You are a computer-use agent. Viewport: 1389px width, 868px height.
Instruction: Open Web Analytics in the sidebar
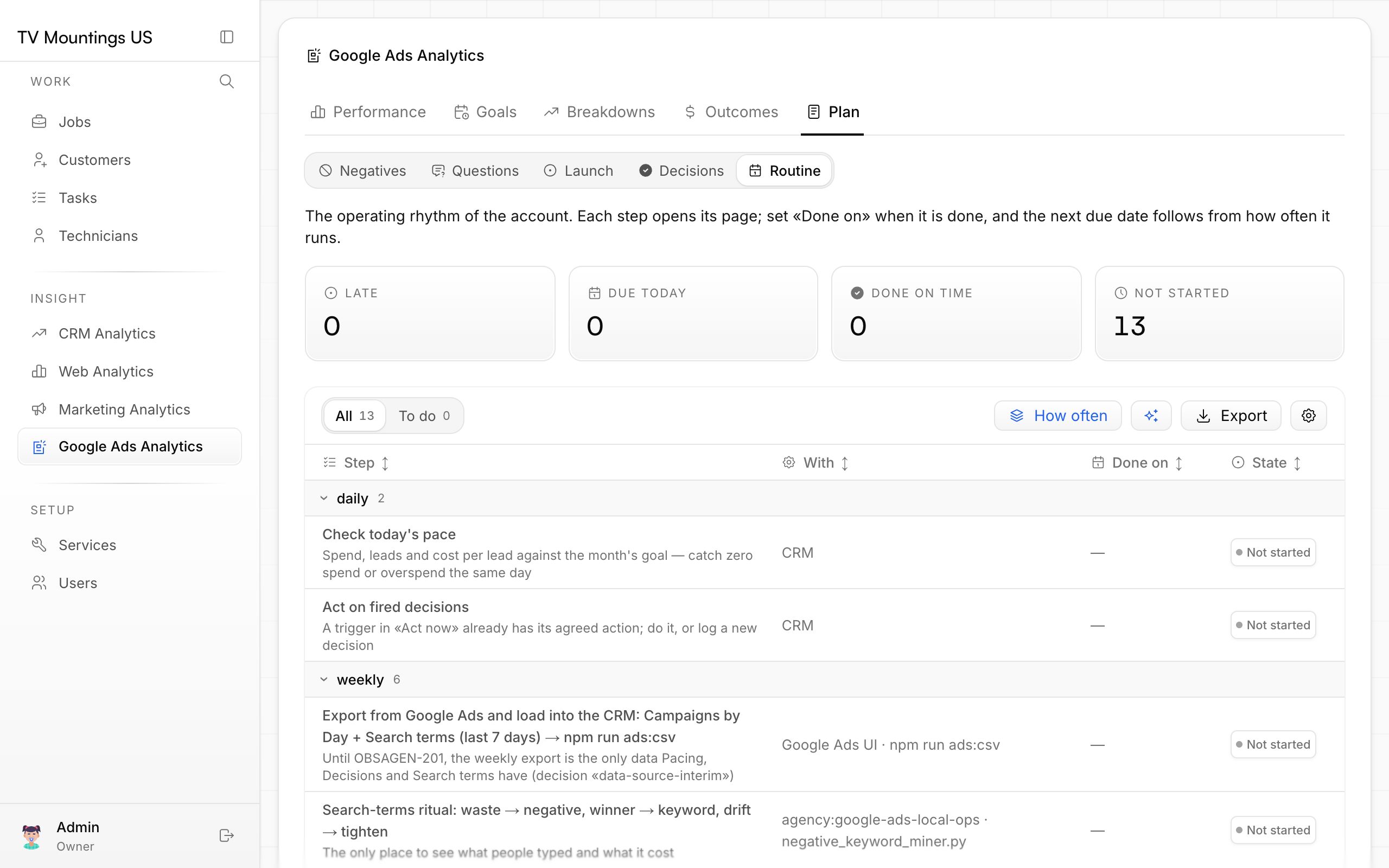[130, 372]
